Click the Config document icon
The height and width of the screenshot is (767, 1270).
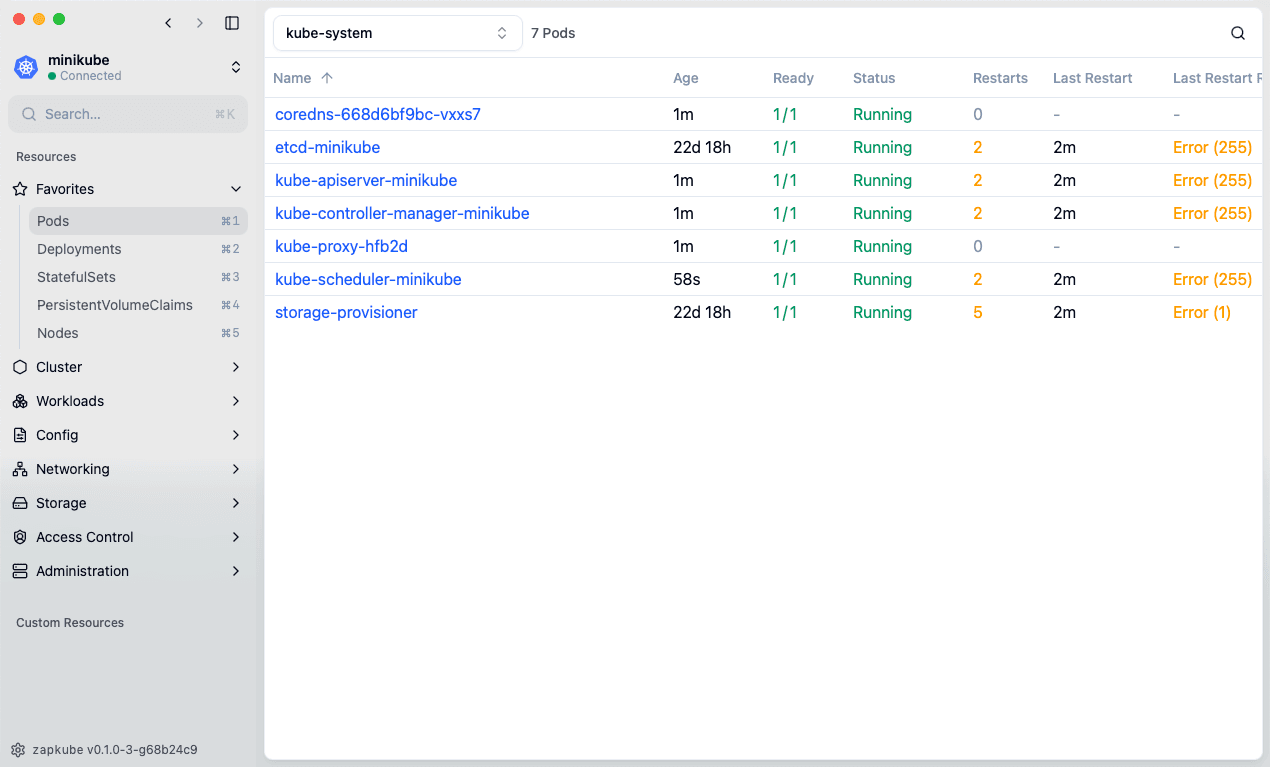19,435
